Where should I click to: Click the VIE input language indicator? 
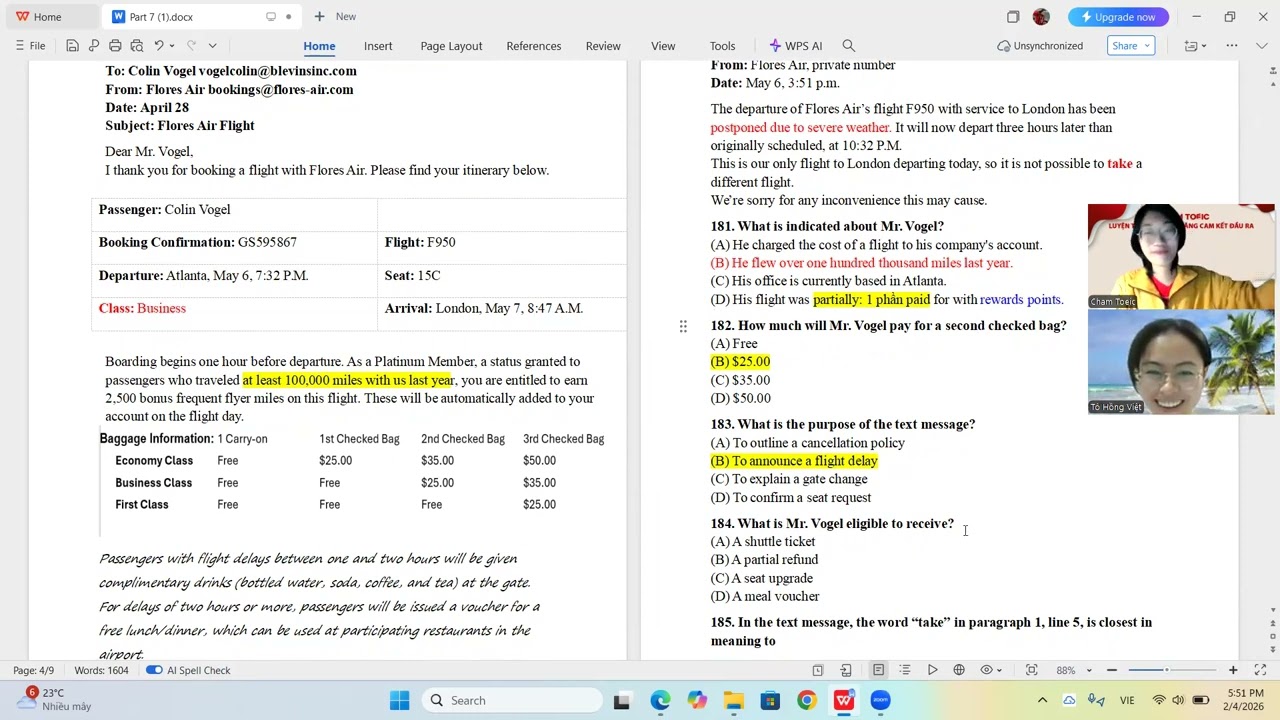tap(1127, 700)
